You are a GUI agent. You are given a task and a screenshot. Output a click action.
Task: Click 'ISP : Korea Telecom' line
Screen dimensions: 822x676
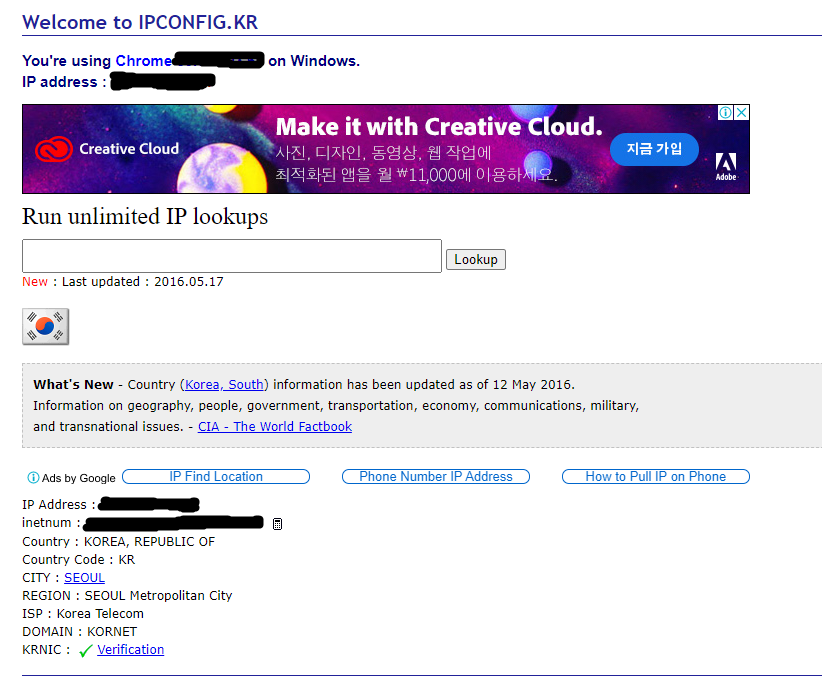point(83,614)
